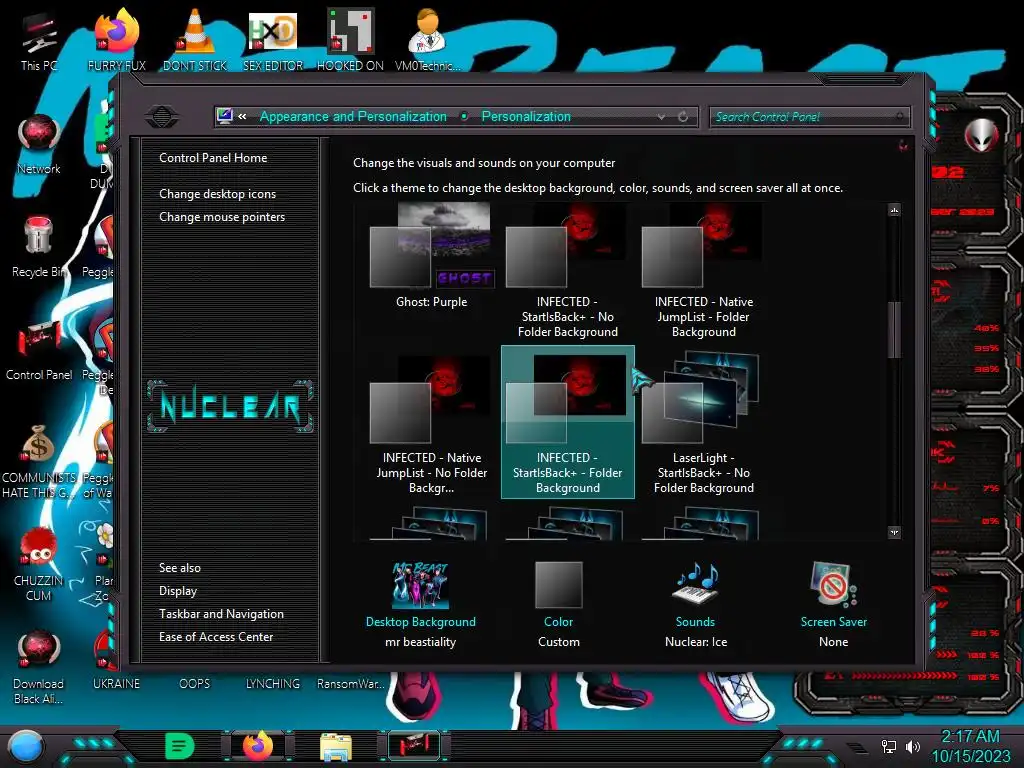Select the Control Panel taskbar button
Image resolution: width=1024 pixels, height=768 pixels.
(x=414, y=746)
